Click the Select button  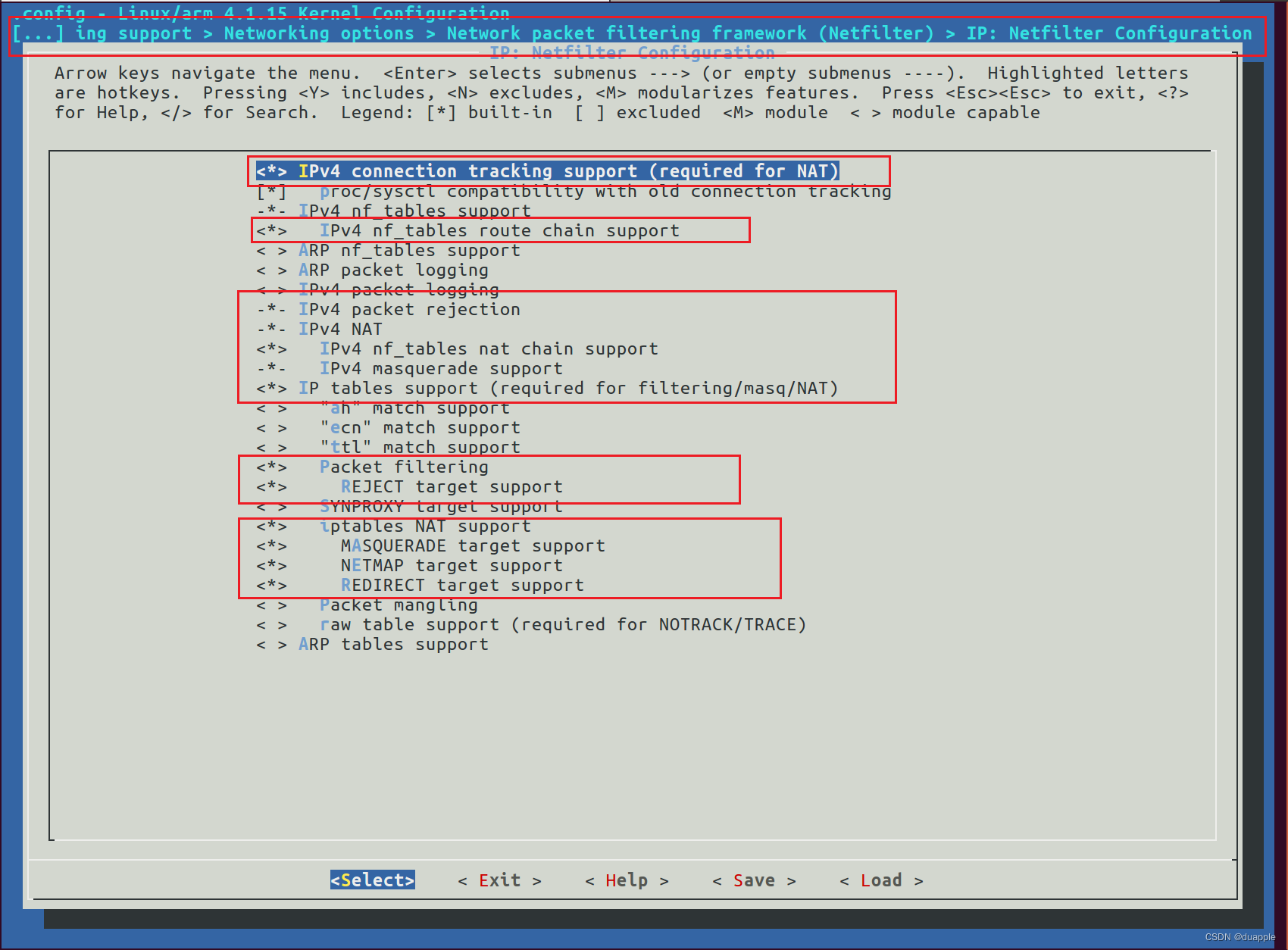372,880
